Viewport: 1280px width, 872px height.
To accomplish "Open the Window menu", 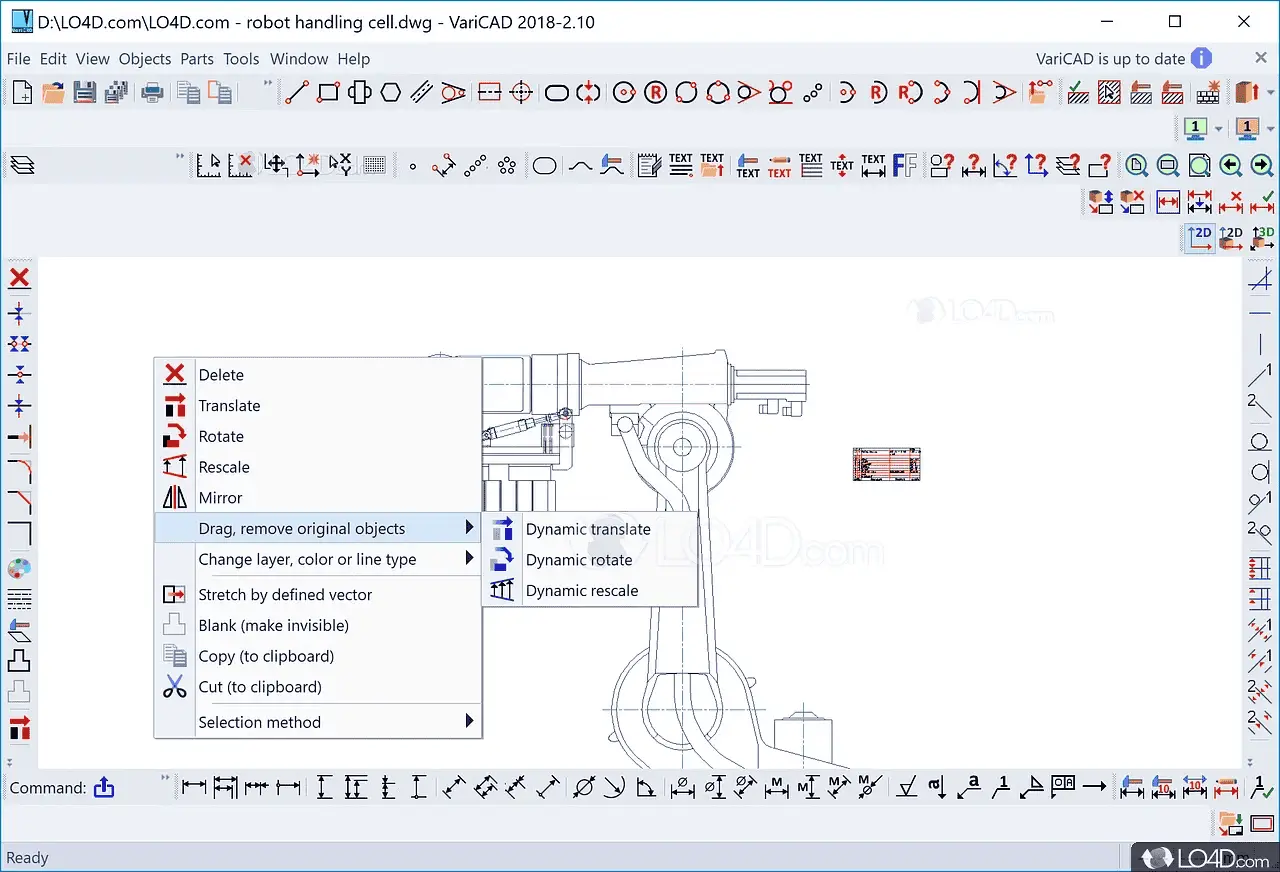I will pos(299,59).
